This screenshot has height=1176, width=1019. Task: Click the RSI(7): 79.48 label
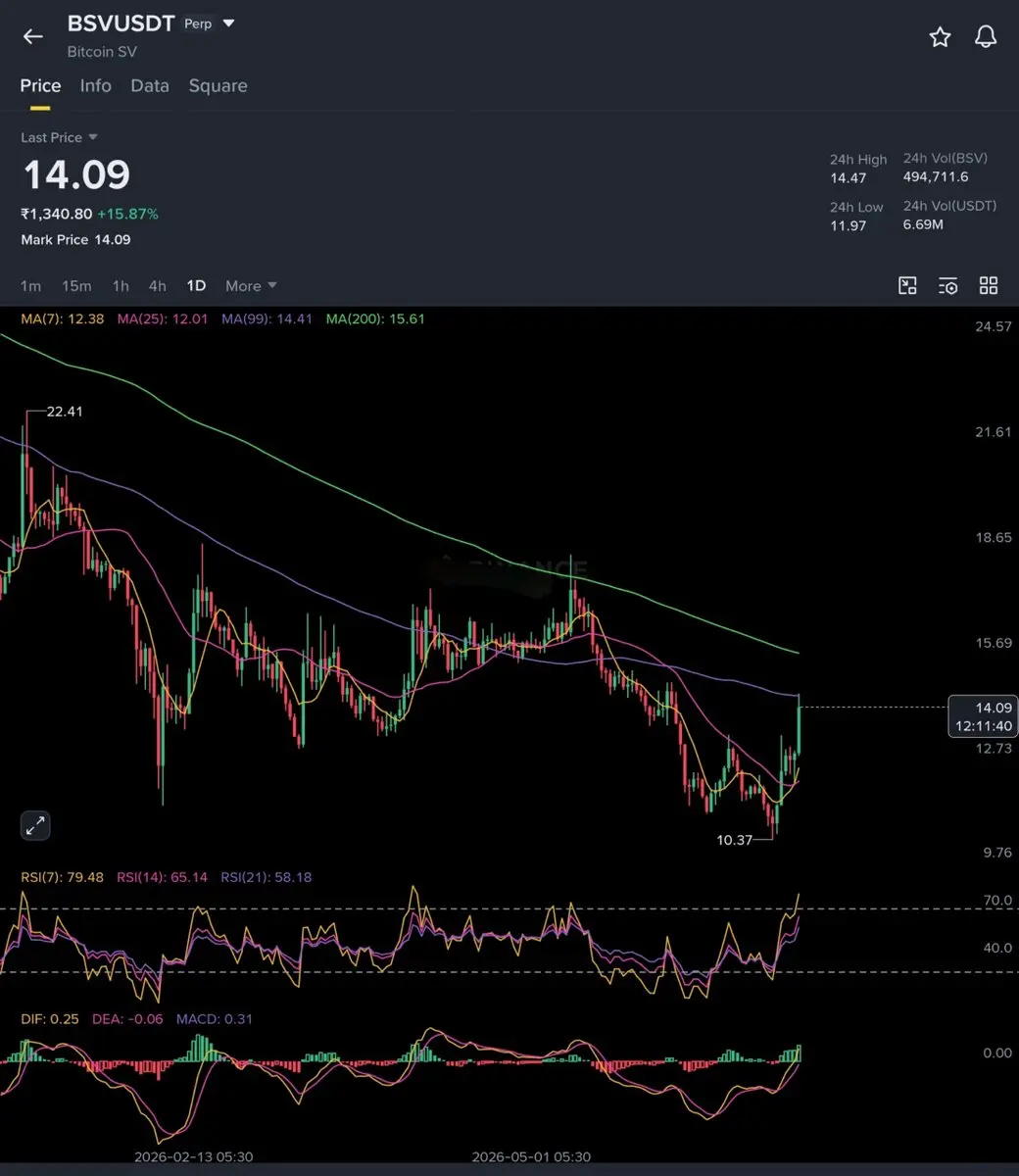pos(62,877)
